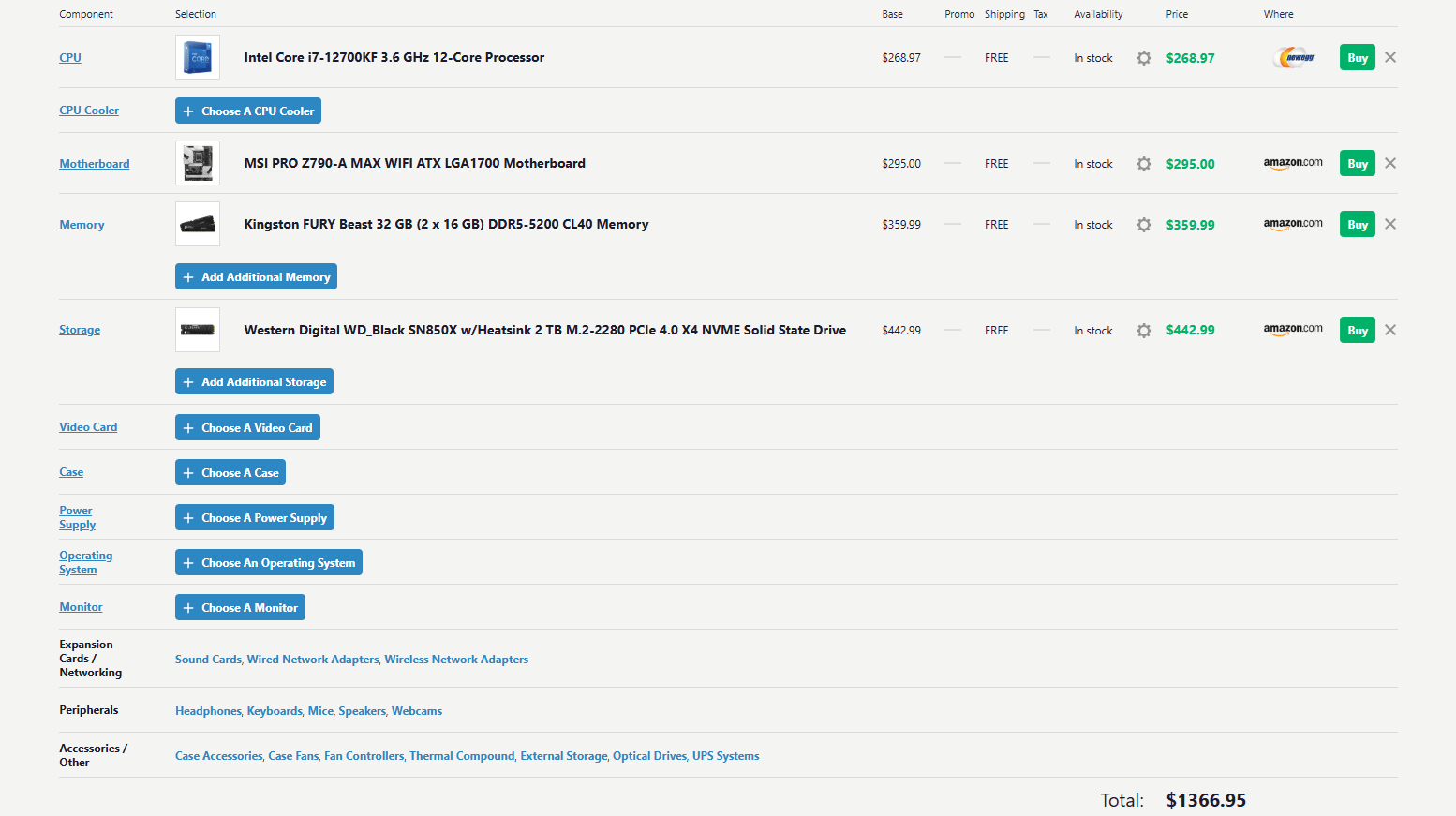Open Western Digital WD_Black SN850X product link
Screen dimensions: 1456x816
click(x=545, y=330)
